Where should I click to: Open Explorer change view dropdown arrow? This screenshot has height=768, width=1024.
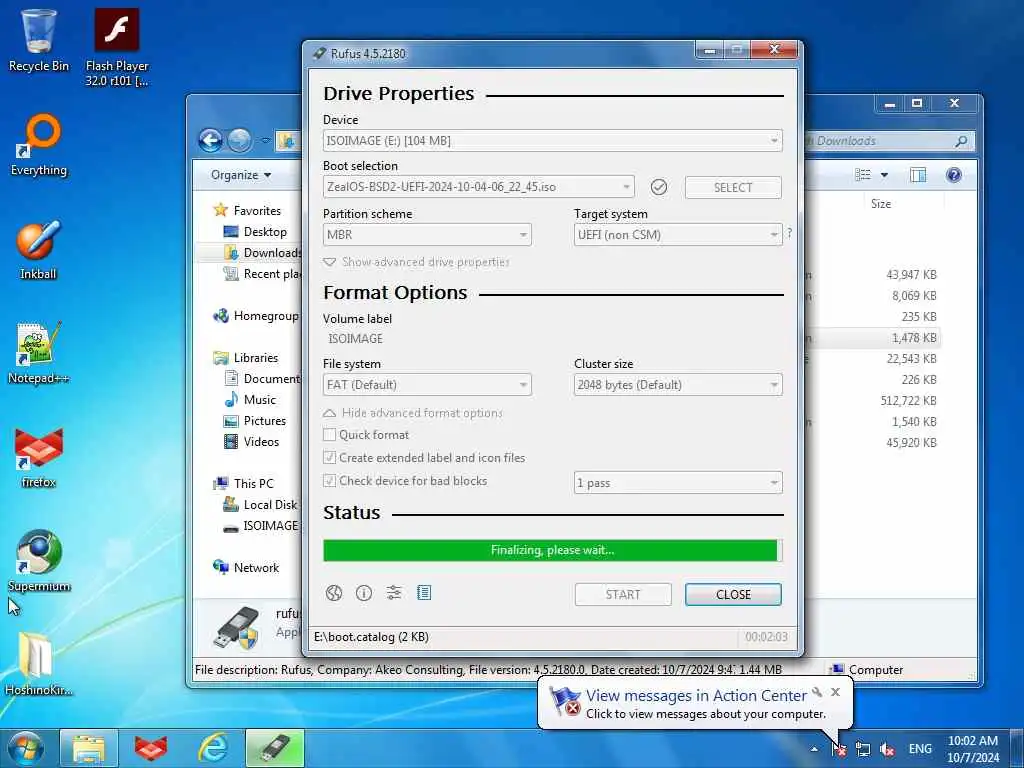click(884, 175)
